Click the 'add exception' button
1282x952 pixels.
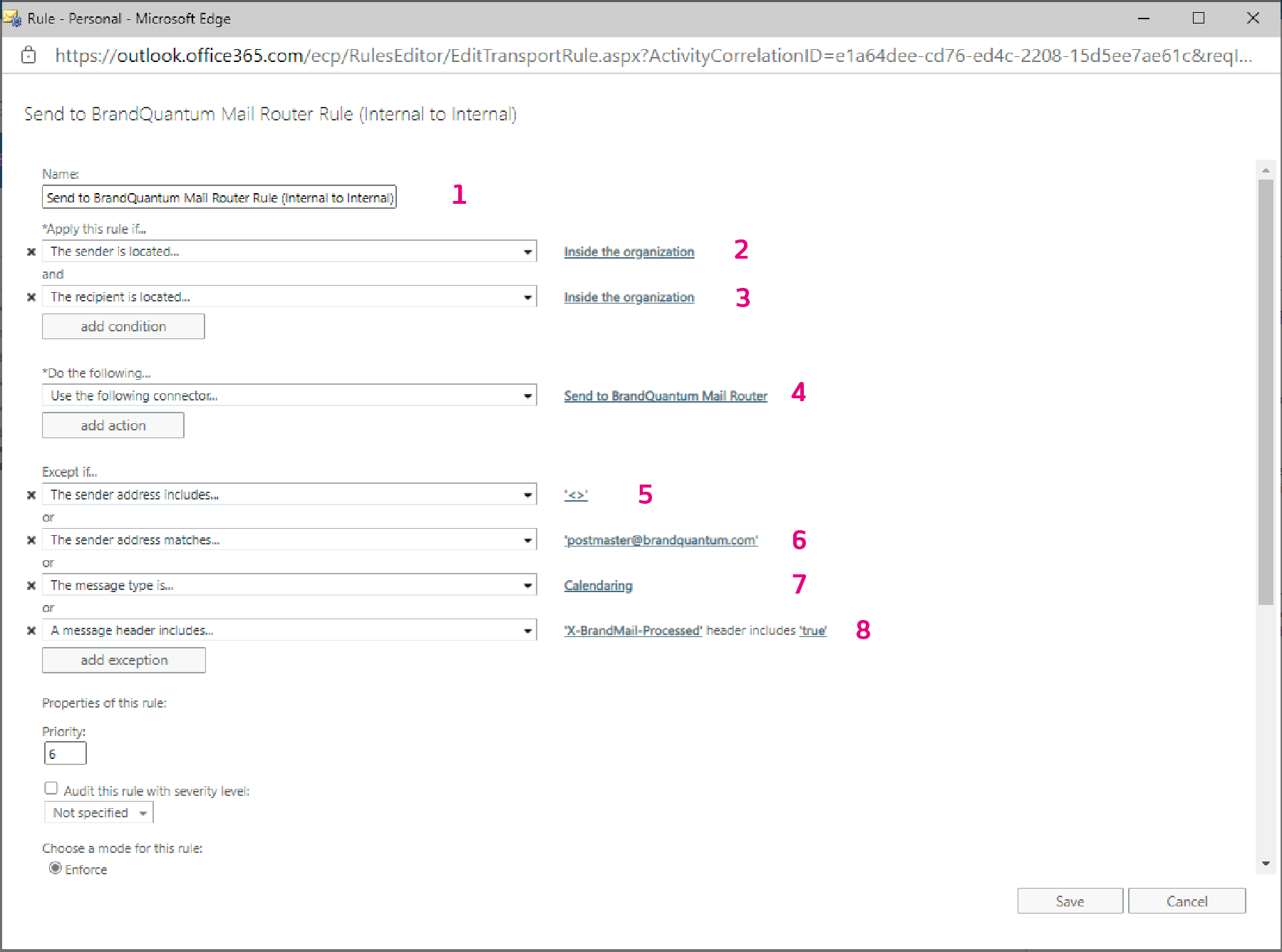click(x=124, y=660)
